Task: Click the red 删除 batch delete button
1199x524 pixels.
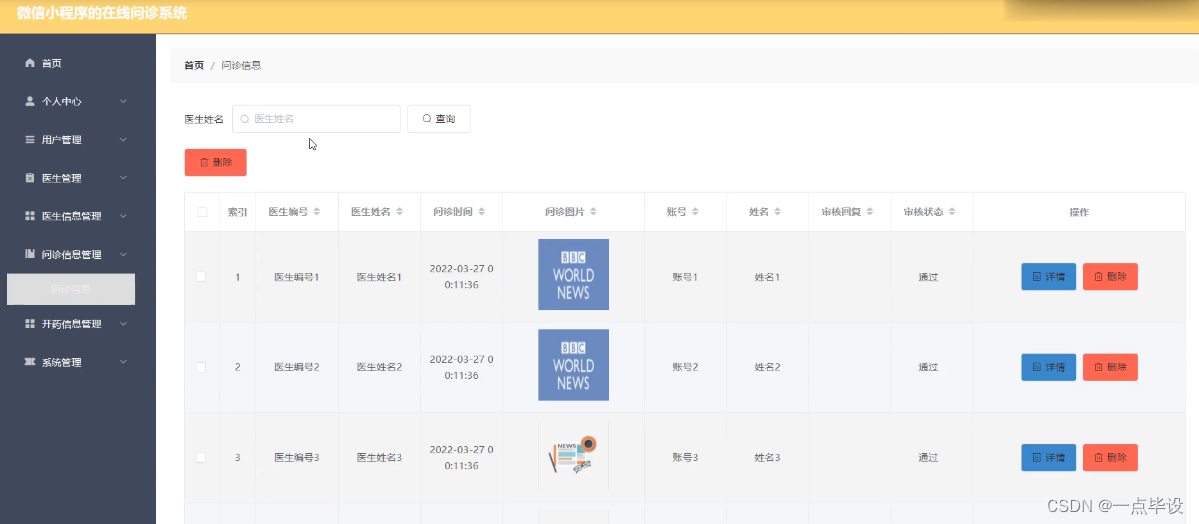Action: click(216, 162)
